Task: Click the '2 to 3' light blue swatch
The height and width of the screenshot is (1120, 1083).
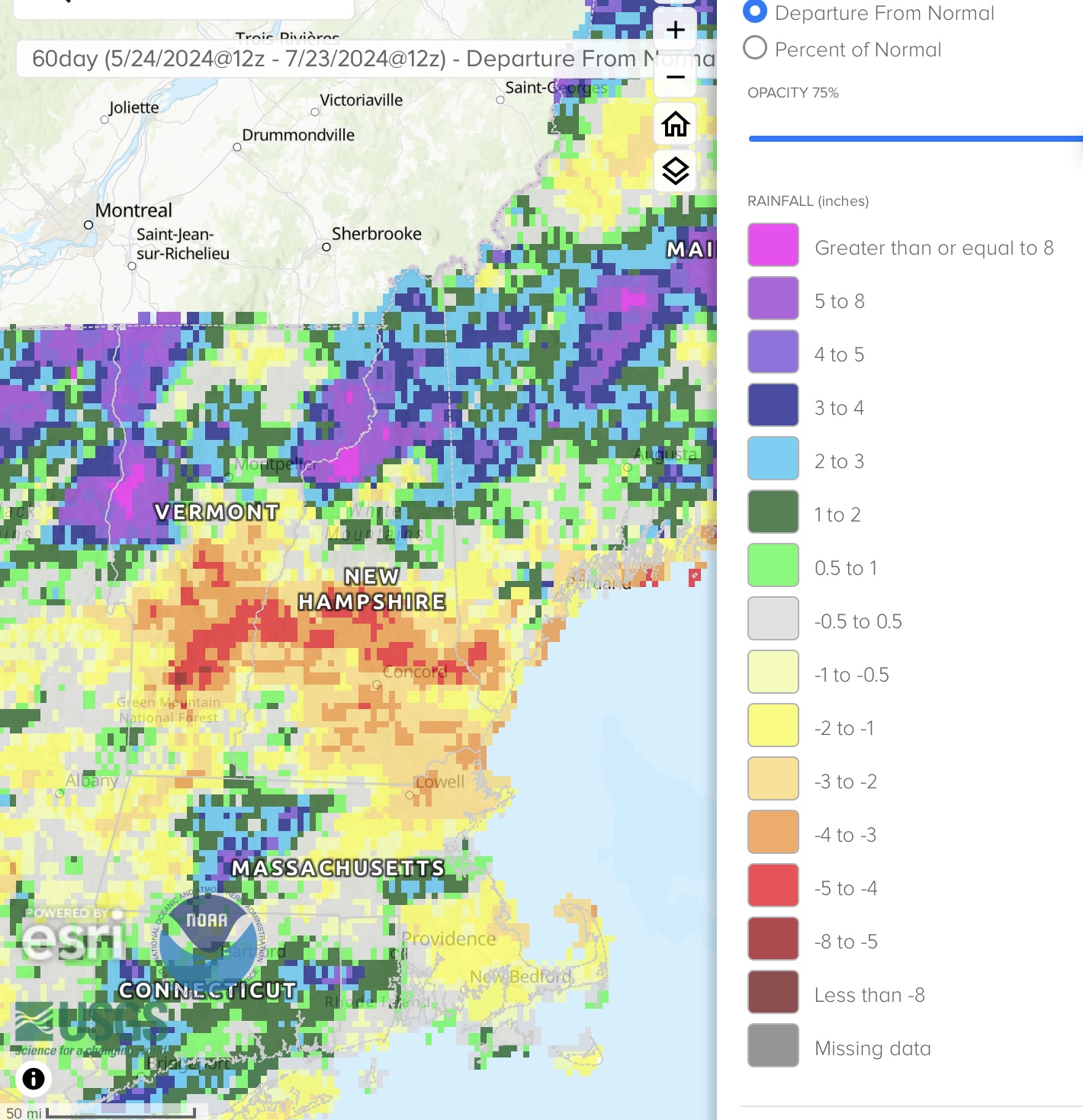Action: pos(773,458)
